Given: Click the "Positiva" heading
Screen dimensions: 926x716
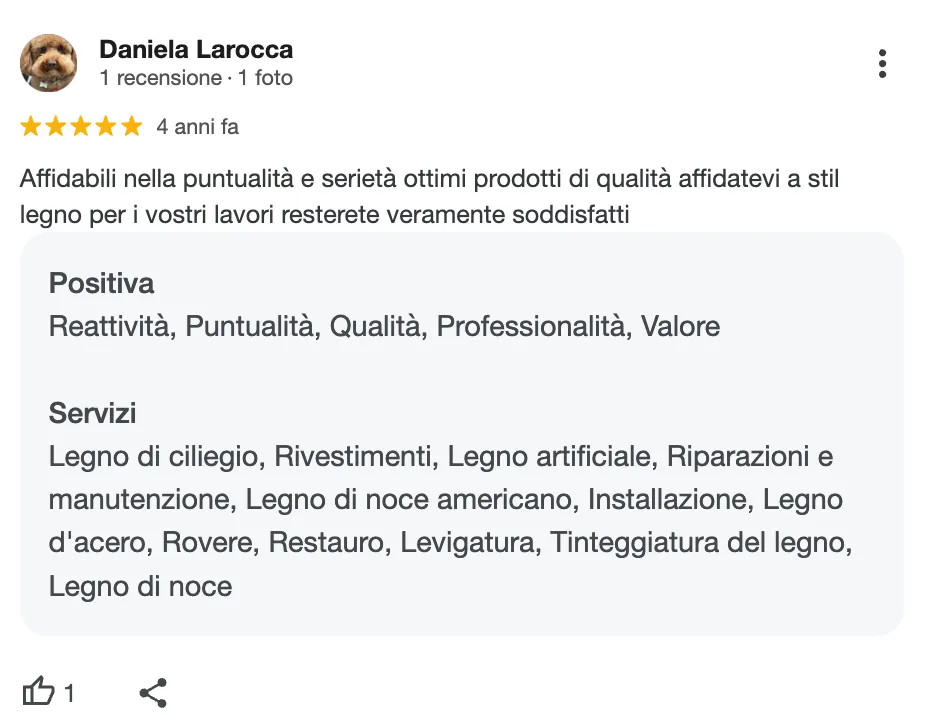Looking at the screenshot, I should coord(102,284).
